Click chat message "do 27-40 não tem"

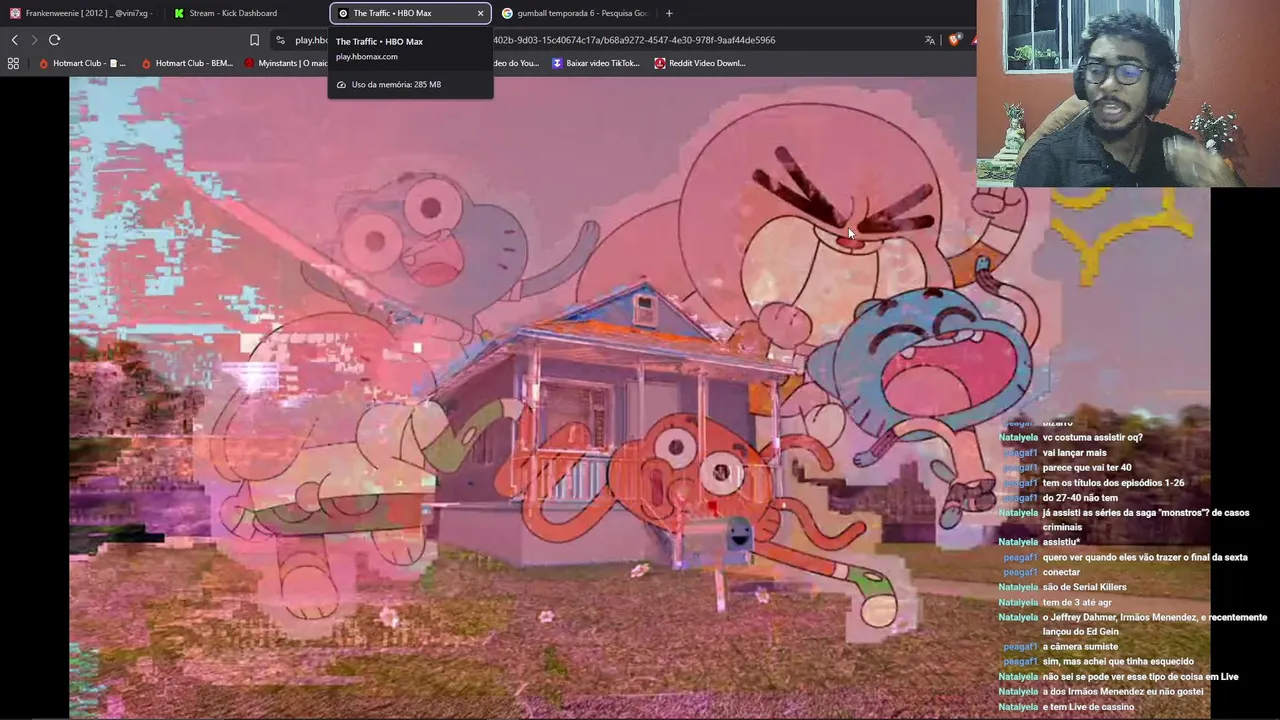pyautogui.click(x=1080, y=497)
